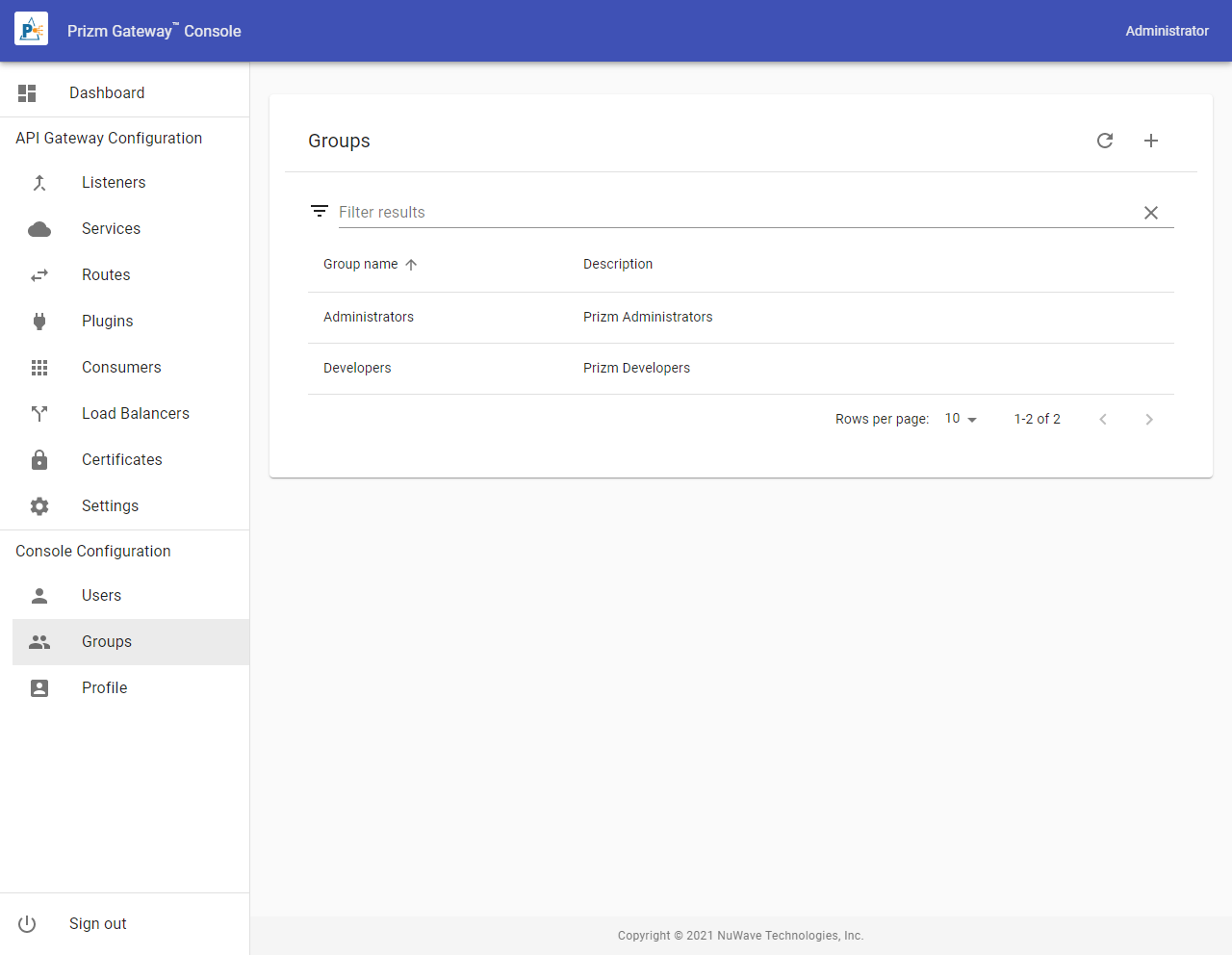Open the Listeners menu item
Viewport: 1232px width, 955px height.
114,183
